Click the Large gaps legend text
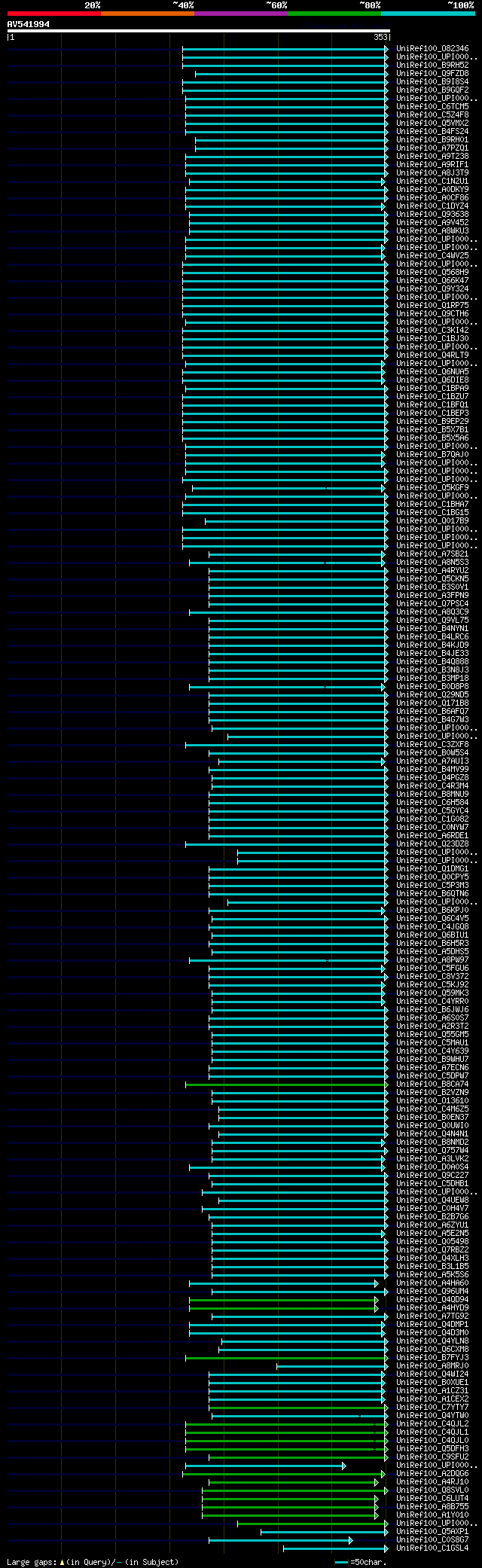Screen dimensions: 482x1568 (93, 1562)
